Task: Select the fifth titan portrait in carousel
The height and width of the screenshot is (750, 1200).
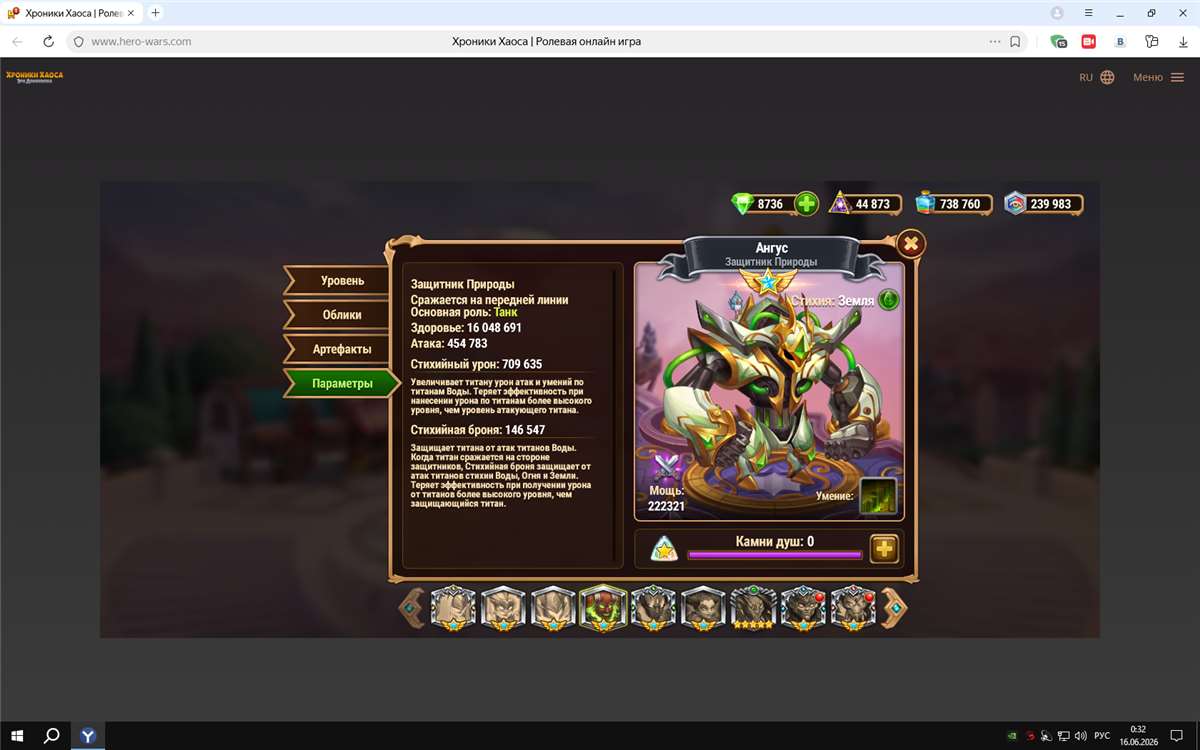Action: point(654,608)
